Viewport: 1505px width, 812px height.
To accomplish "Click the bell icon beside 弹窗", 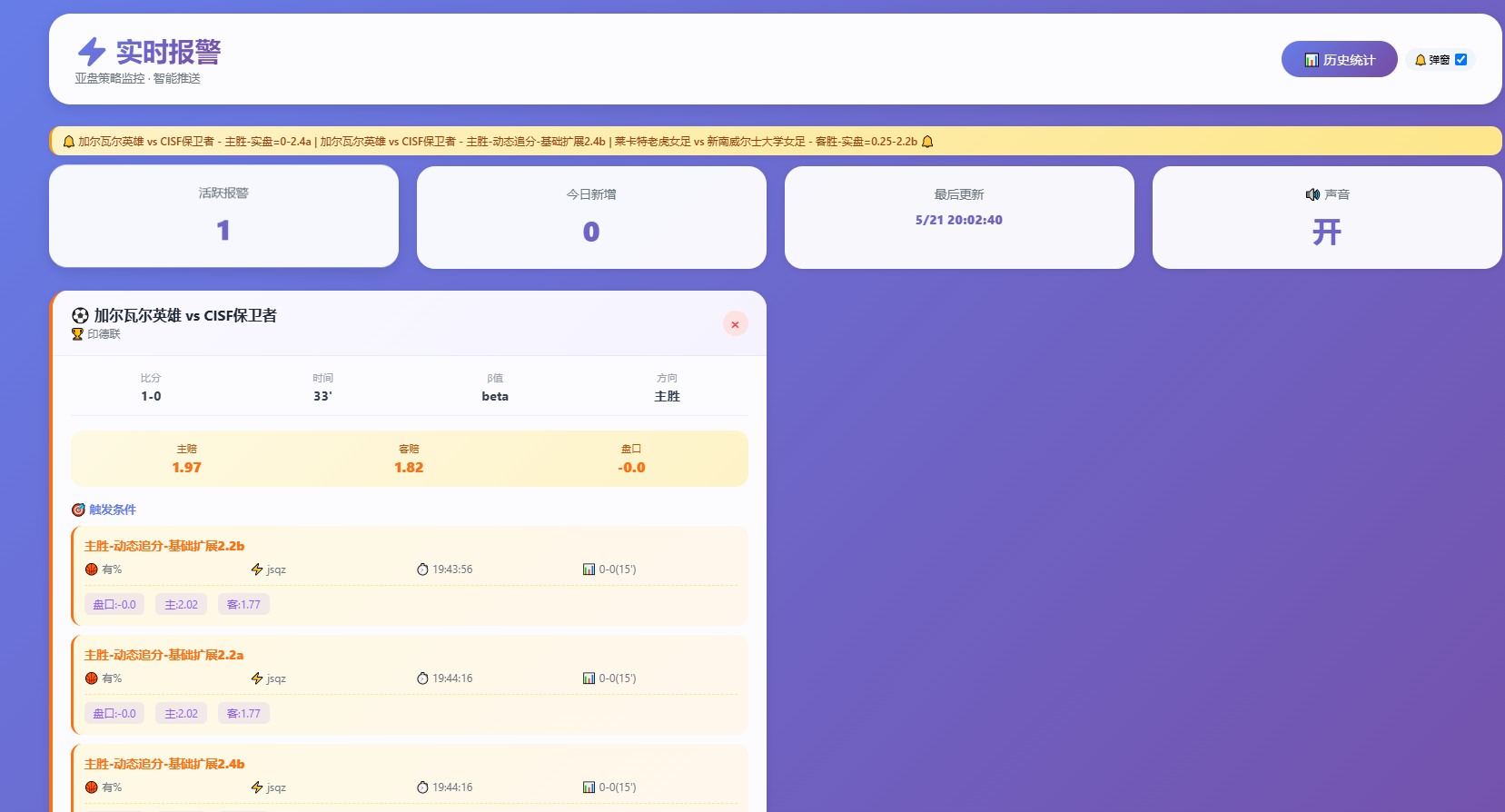I will pos(1421,60).
